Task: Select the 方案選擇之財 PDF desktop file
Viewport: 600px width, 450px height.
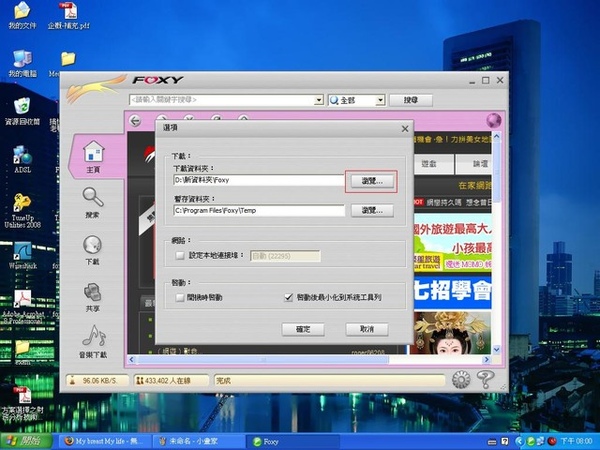Action: click(22, 404)
